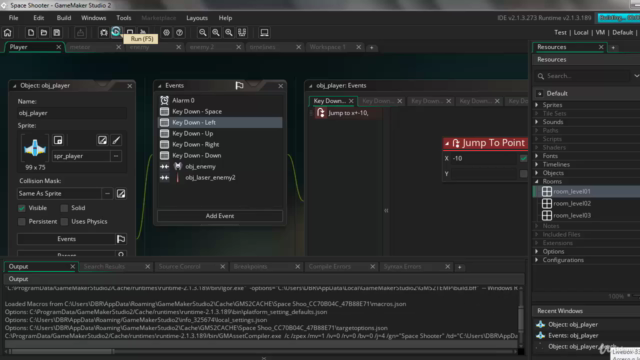Edit collision mask icon beside Same As Sprite
640x360 pixels.
click(x=121, y=193)
